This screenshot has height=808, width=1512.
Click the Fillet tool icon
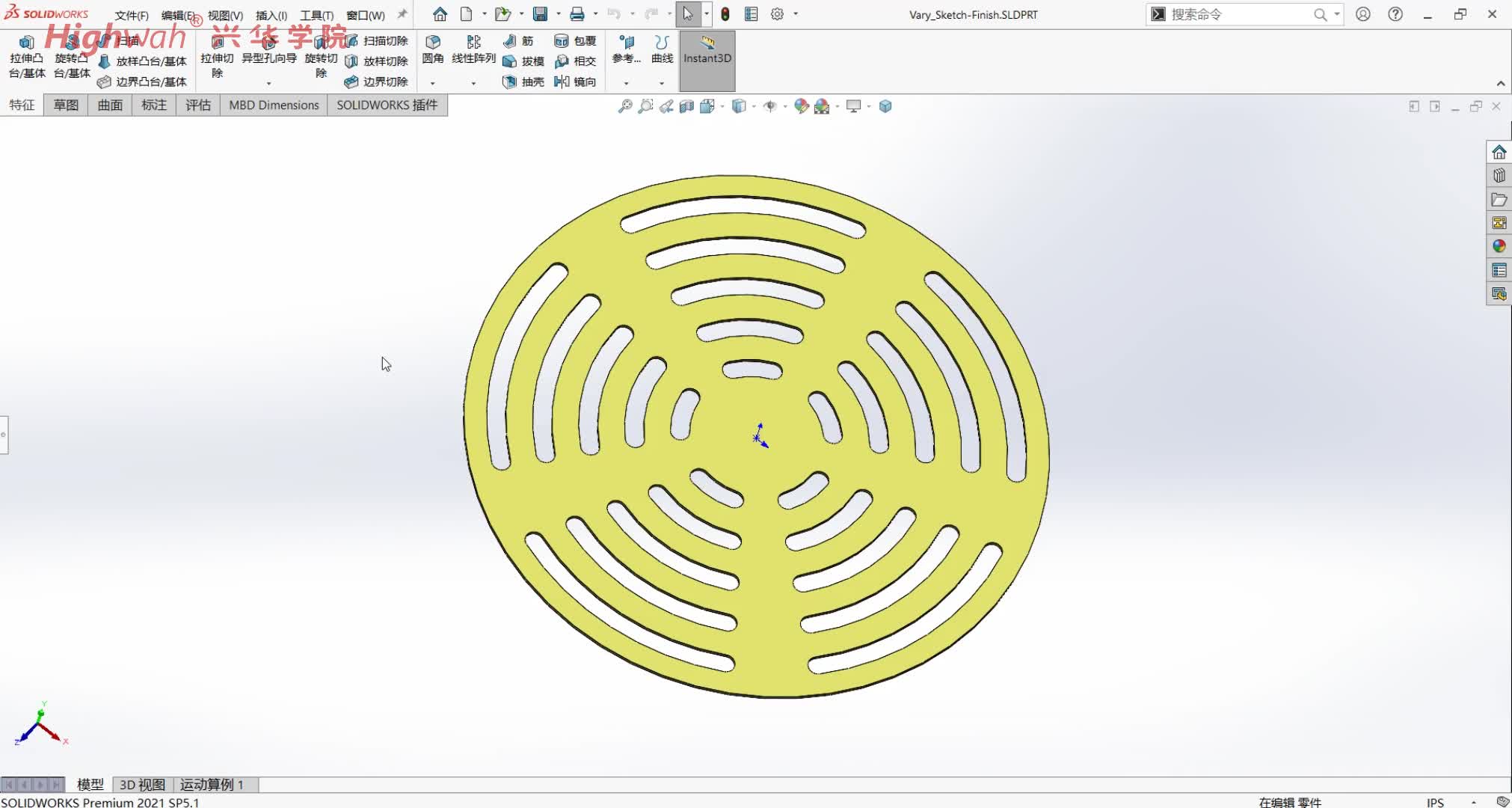[432, 42]
